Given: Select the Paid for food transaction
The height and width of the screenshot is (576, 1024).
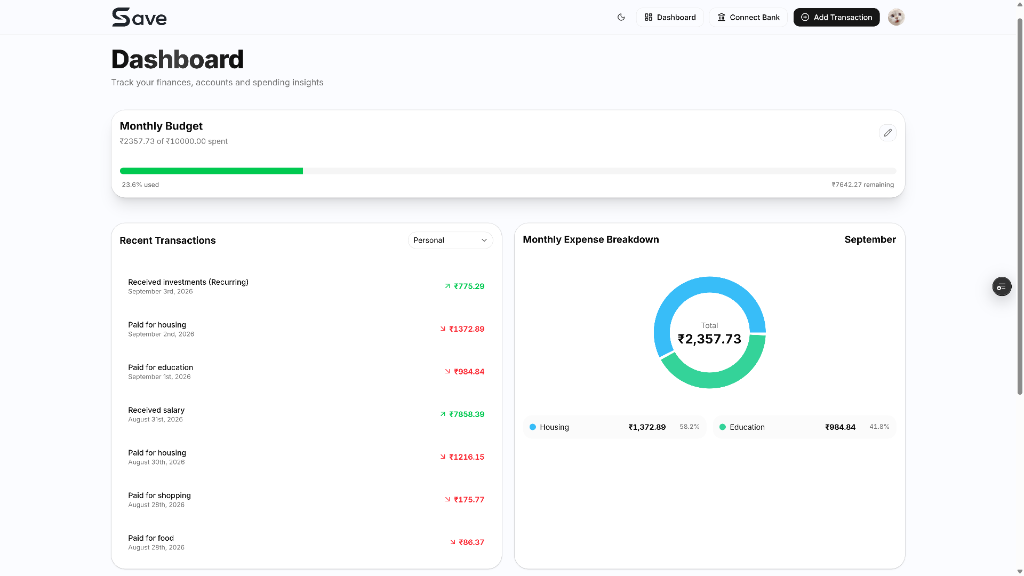Looking at the screenshot, I should 306,542.
